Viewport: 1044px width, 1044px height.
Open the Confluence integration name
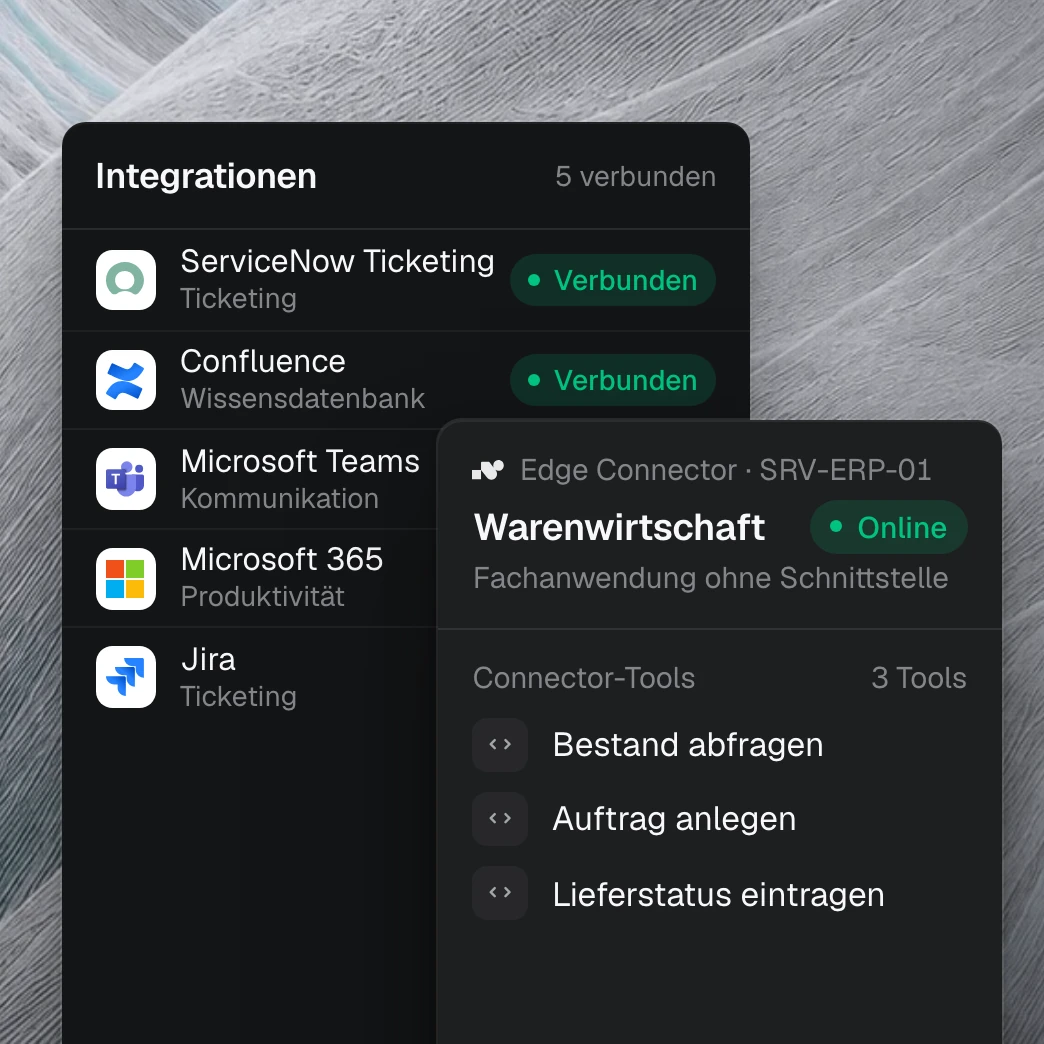click(263, 362)
